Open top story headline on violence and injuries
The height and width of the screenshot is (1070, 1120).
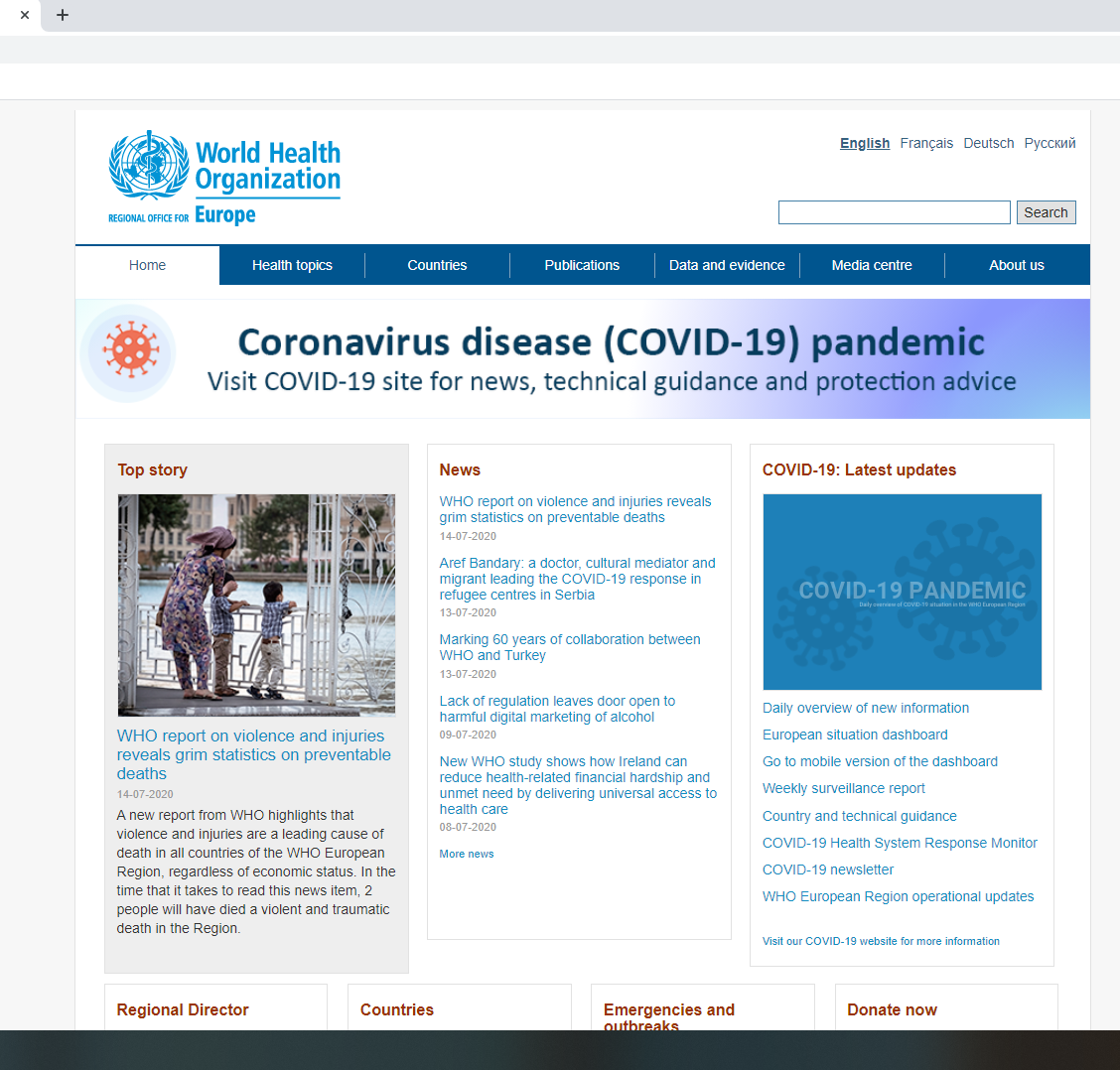pos(254,754)
